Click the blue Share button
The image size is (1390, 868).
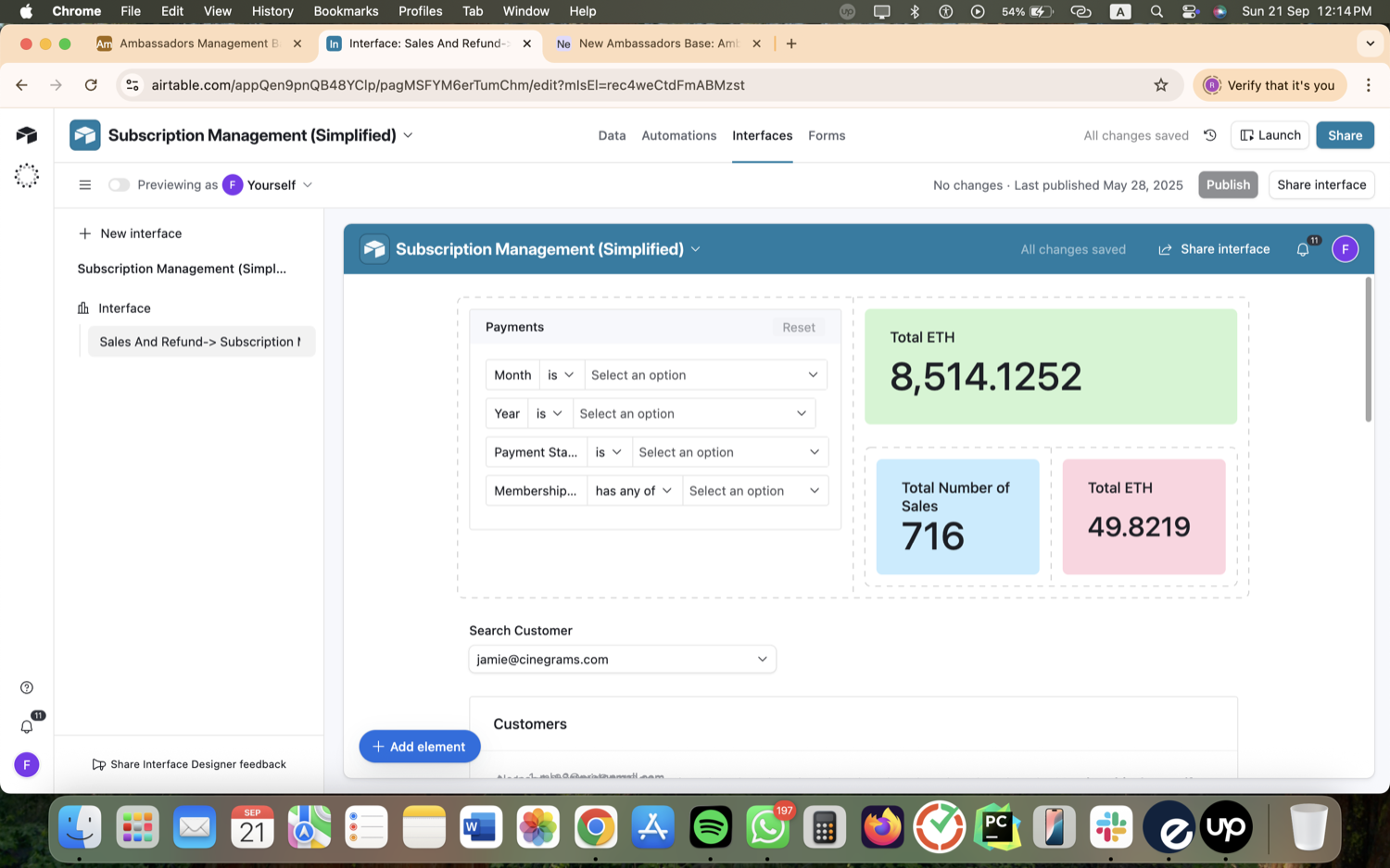[x=1345, y=135]
